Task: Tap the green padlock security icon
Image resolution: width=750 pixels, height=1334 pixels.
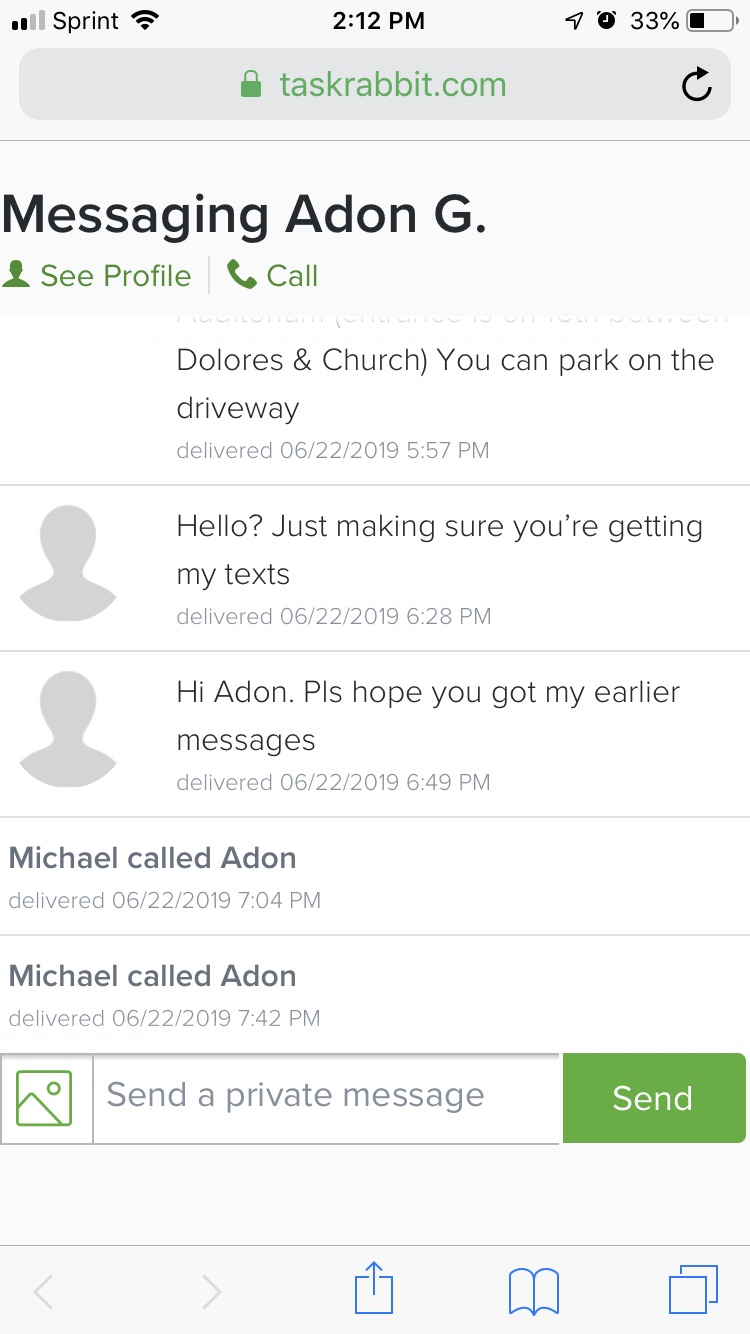Action: click(x=251, y=85)
